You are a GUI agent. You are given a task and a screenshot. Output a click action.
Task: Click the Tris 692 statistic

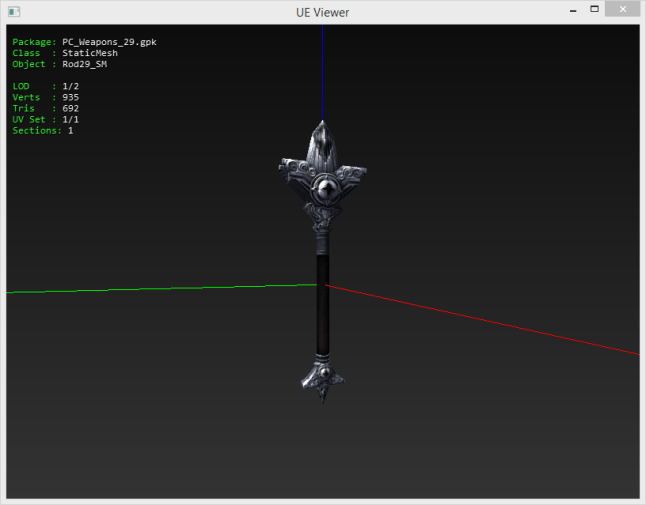[x=45, y=108]
